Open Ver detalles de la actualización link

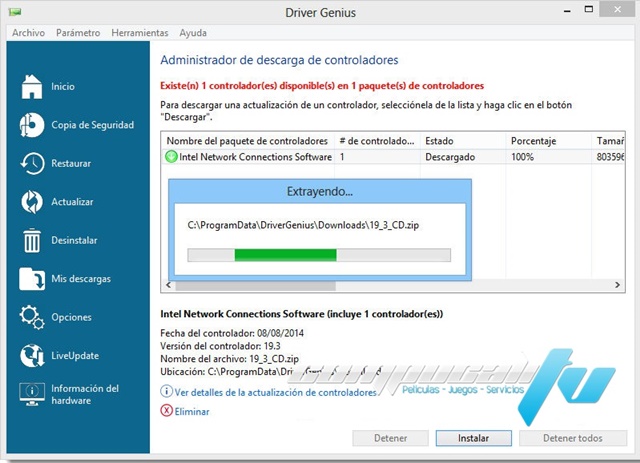click(276, 392)
